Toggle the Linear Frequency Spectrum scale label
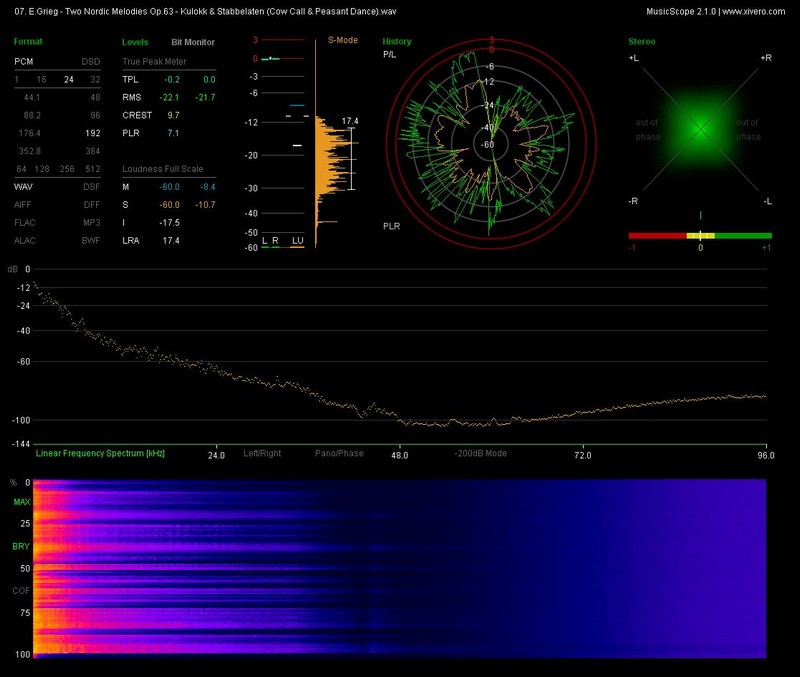This screenshot has width=800, height=677. (x=100, y=453)
